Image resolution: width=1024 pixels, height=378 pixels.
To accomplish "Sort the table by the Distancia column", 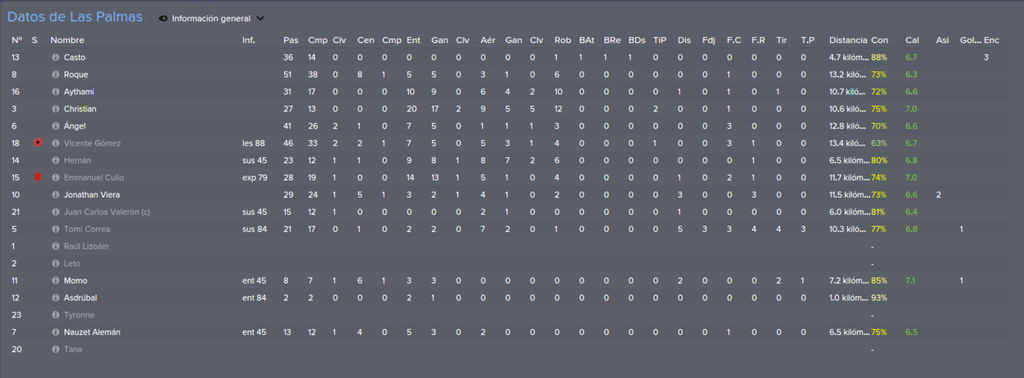I will [848, 40].
